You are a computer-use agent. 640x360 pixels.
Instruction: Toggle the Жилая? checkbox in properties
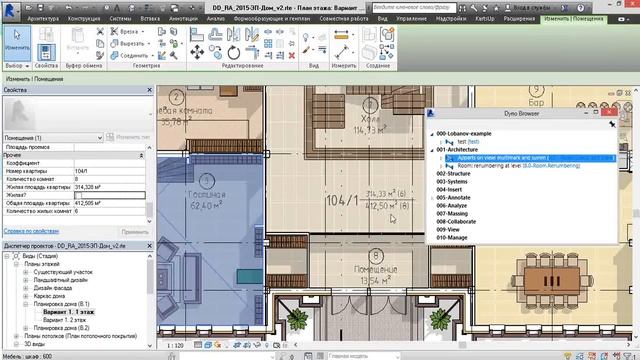pyautogui.click(x=78, y=195)
